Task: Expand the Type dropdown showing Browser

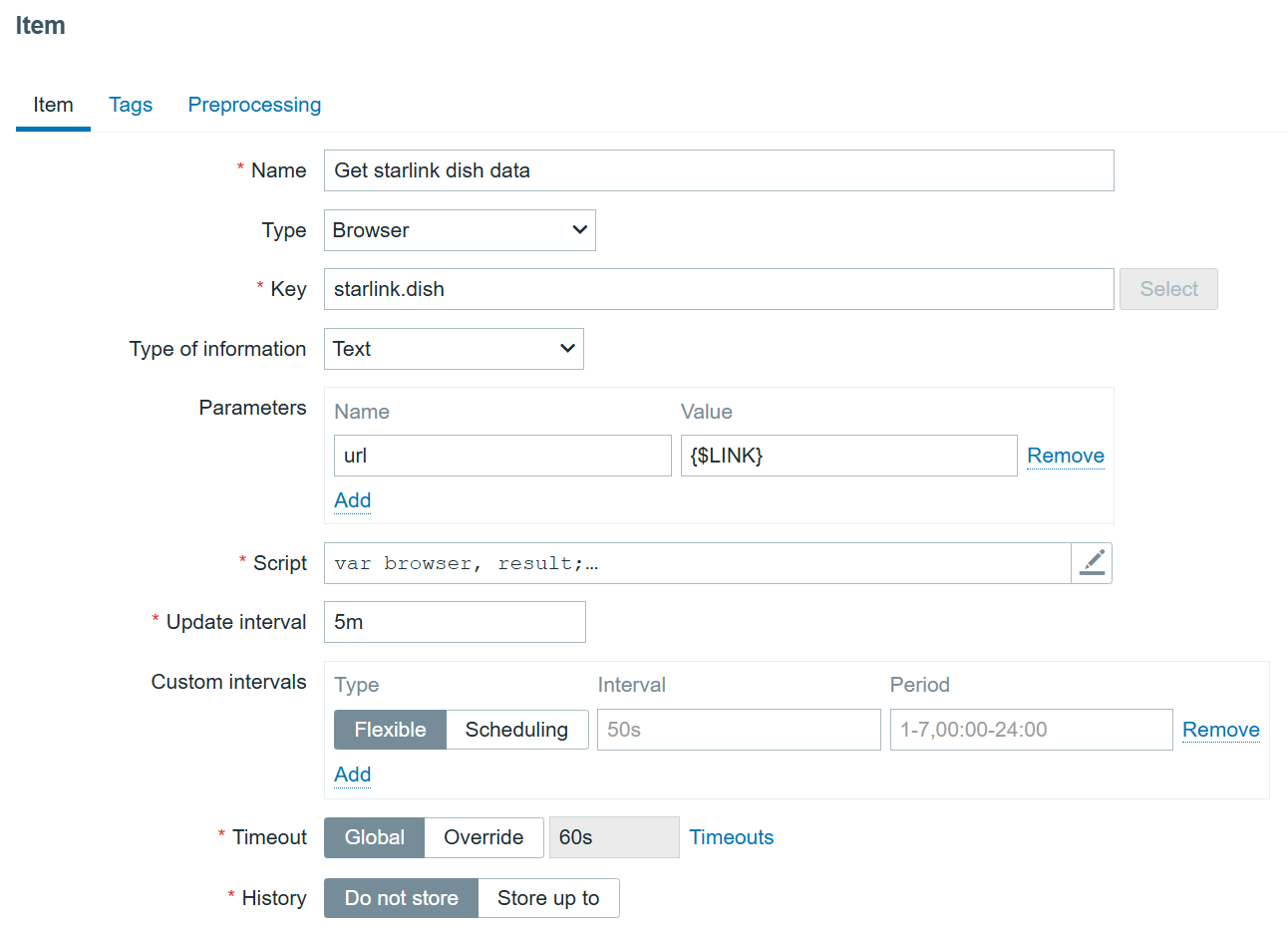Action: (460, 230)
